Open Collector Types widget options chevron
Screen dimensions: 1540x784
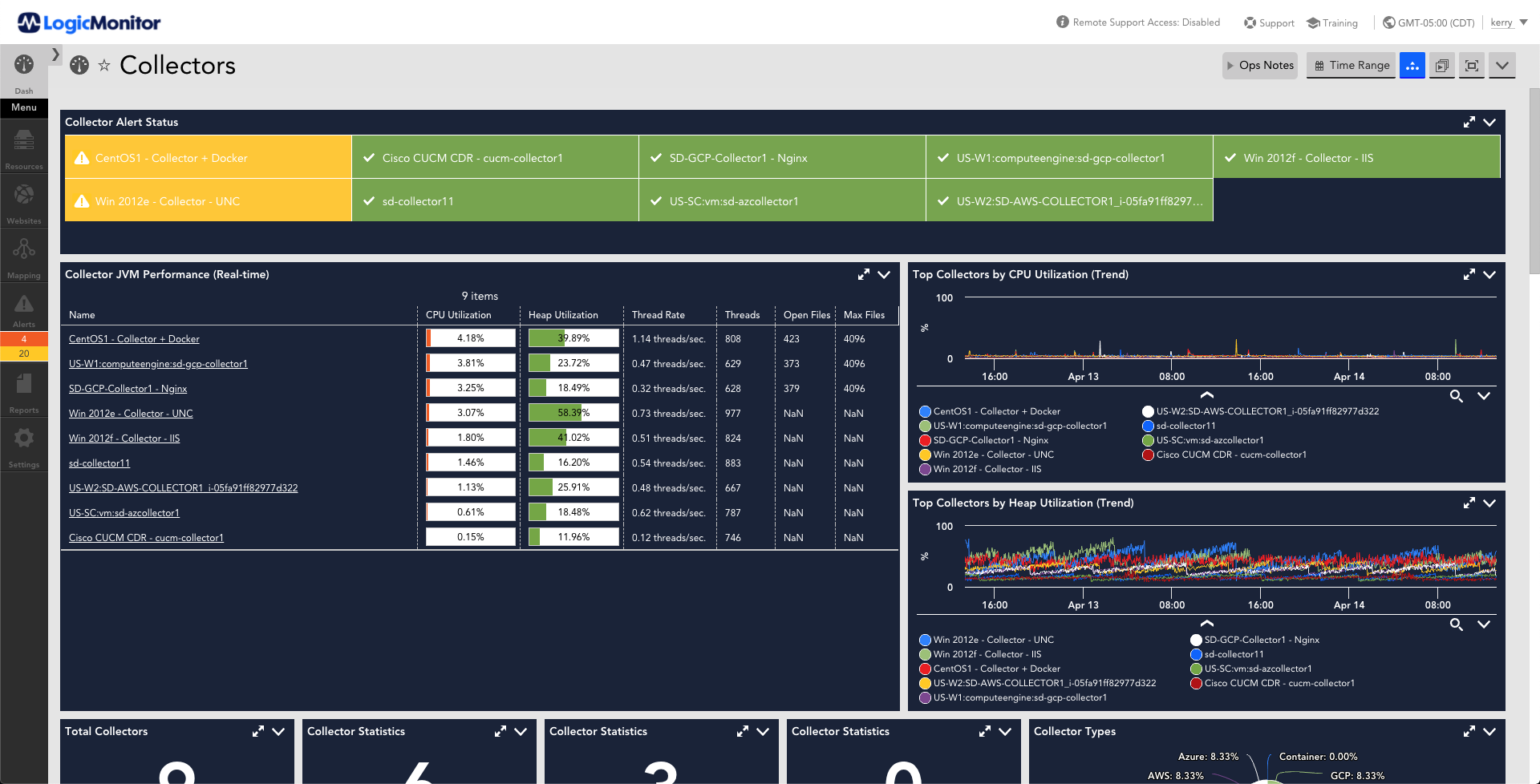point(1489,731)
